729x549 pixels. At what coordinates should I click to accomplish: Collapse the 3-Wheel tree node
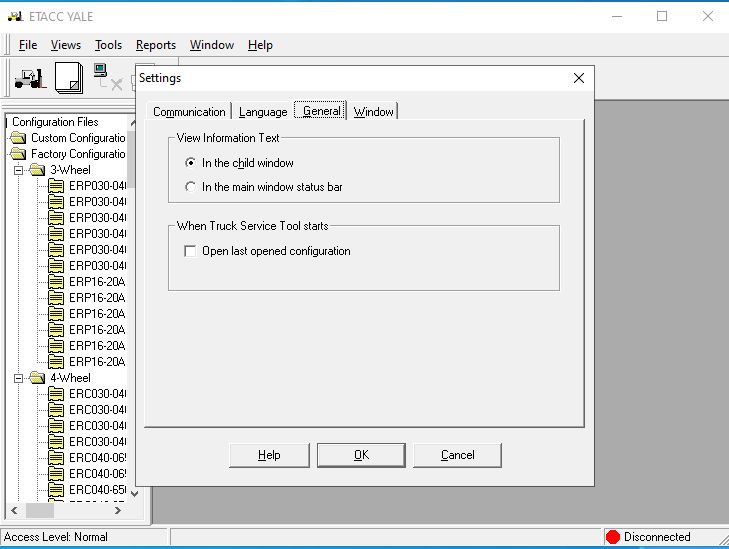[18, 170]
